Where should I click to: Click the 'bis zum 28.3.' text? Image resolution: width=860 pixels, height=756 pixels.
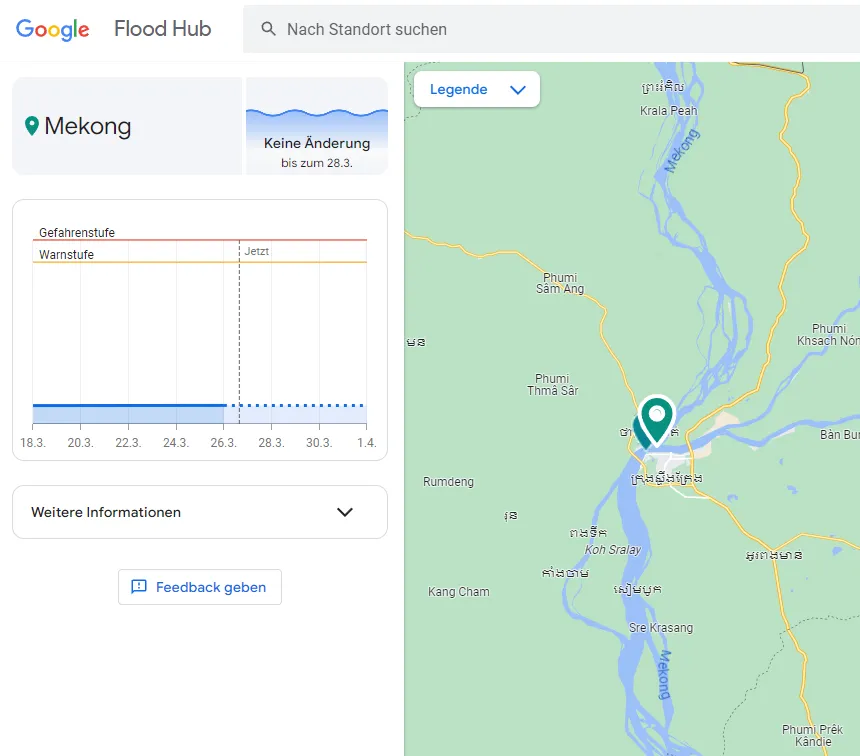[317, 163]
